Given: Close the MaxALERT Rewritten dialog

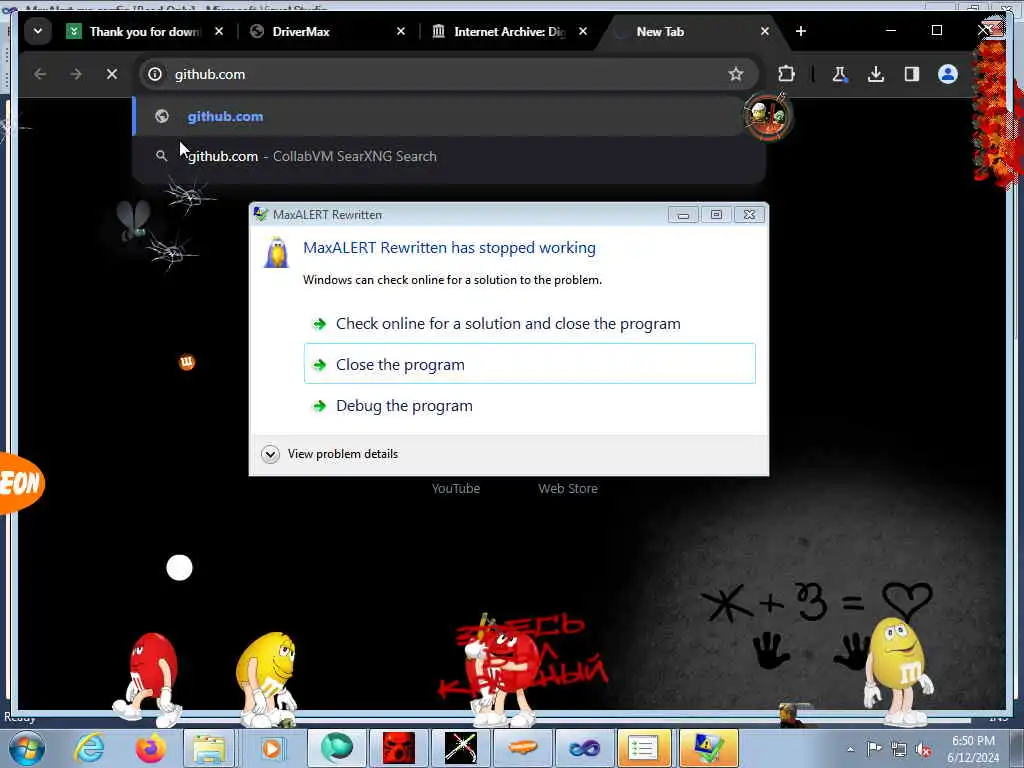Looking at the screenshot, I should [749, 215].
